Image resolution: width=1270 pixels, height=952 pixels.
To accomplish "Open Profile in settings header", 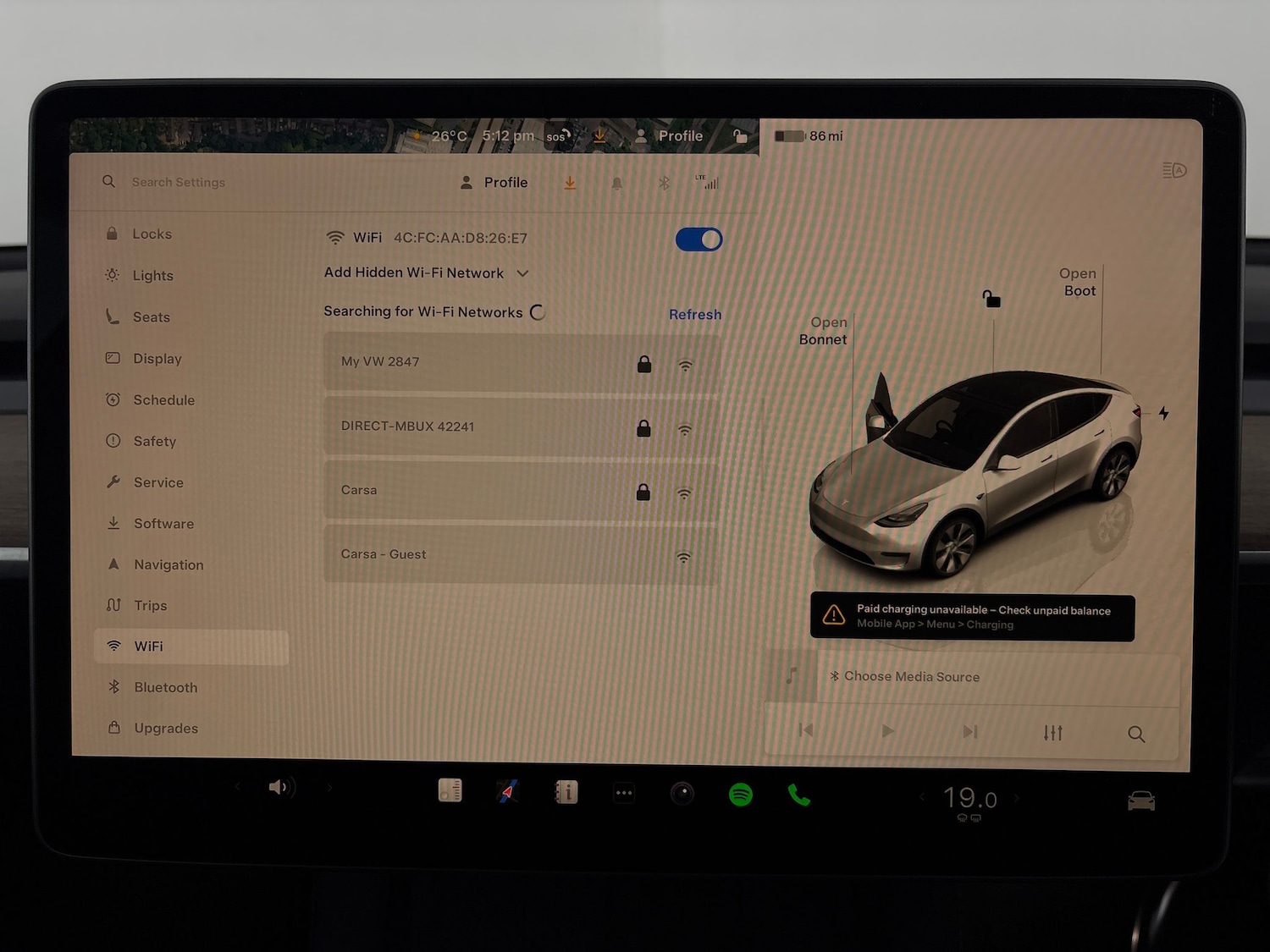I will tap(494, 182).
